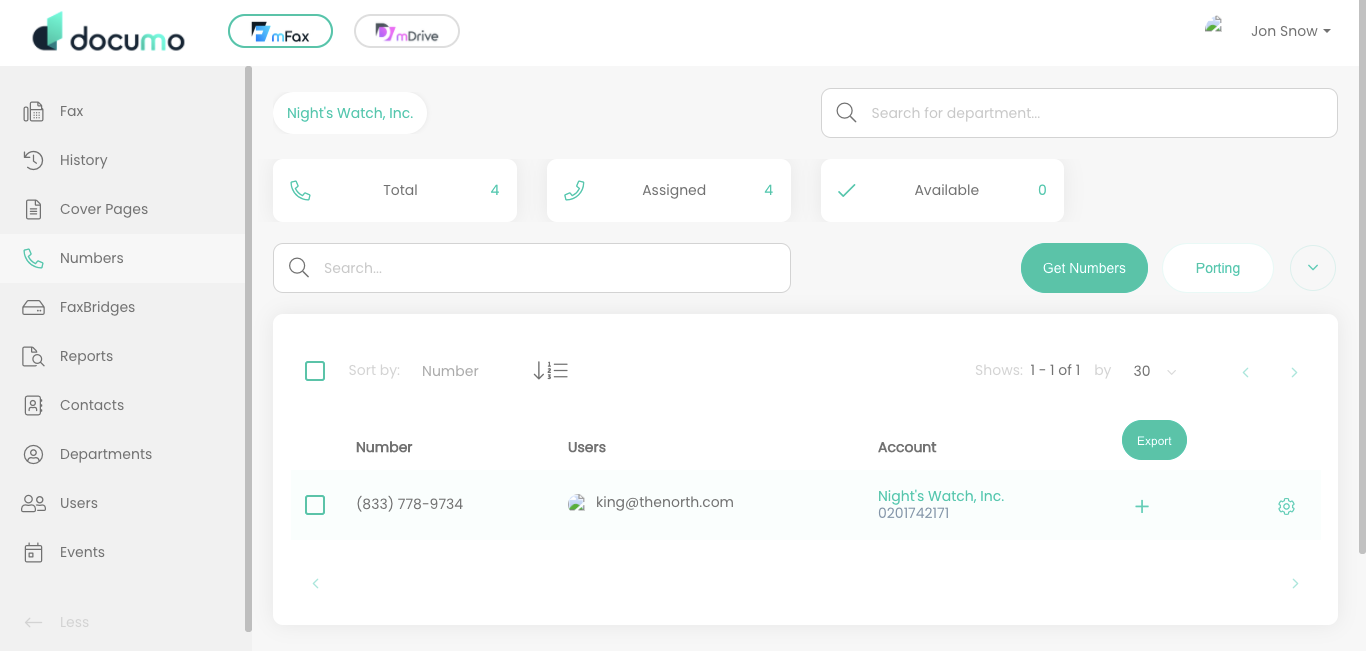Expand the chevron next to Porting
Viewport: 1366px width, 651px height.
pos(1313,268)
